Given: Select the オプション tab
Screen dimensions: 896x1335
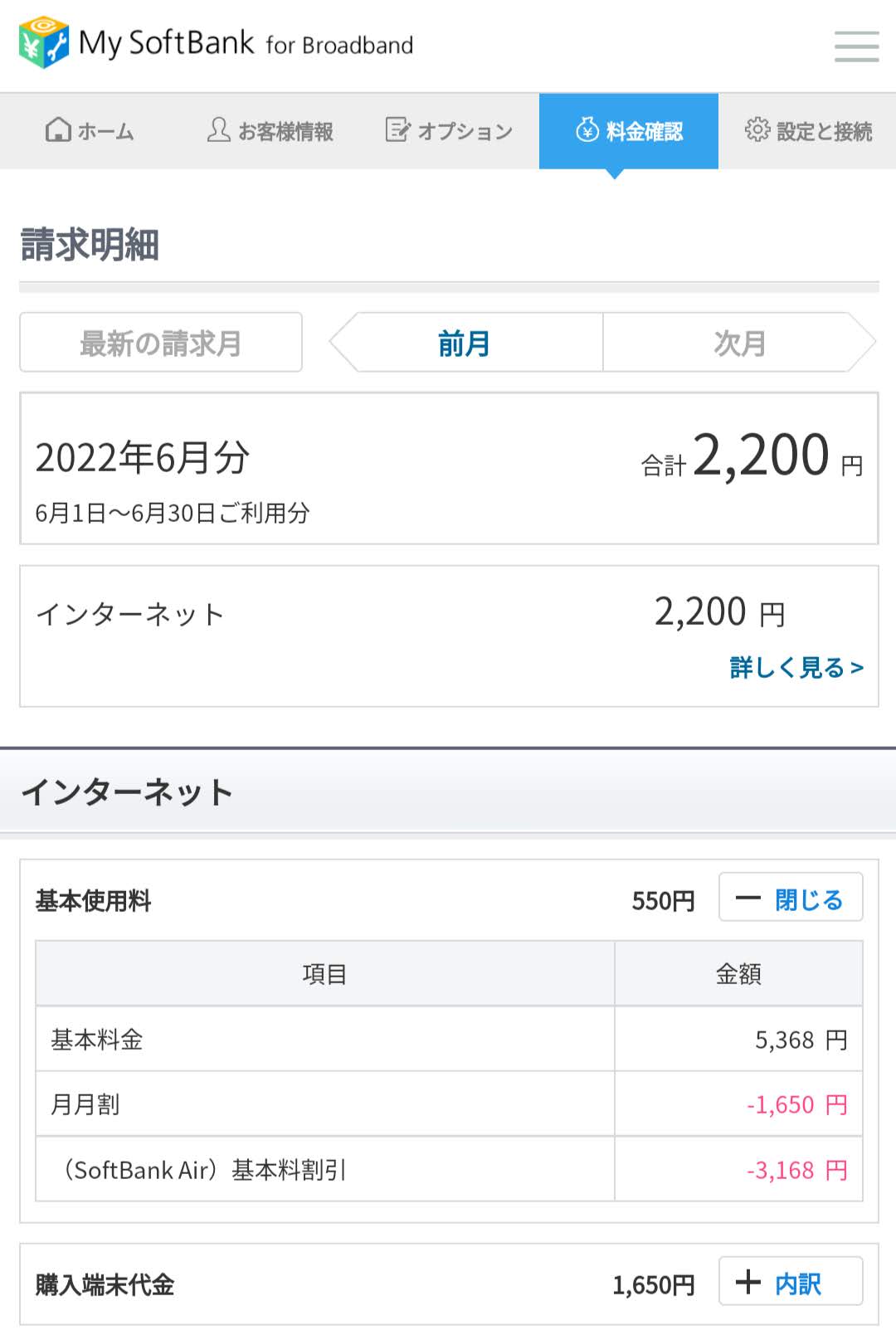Looking at the screenshot, I should [x=450, y=131].
